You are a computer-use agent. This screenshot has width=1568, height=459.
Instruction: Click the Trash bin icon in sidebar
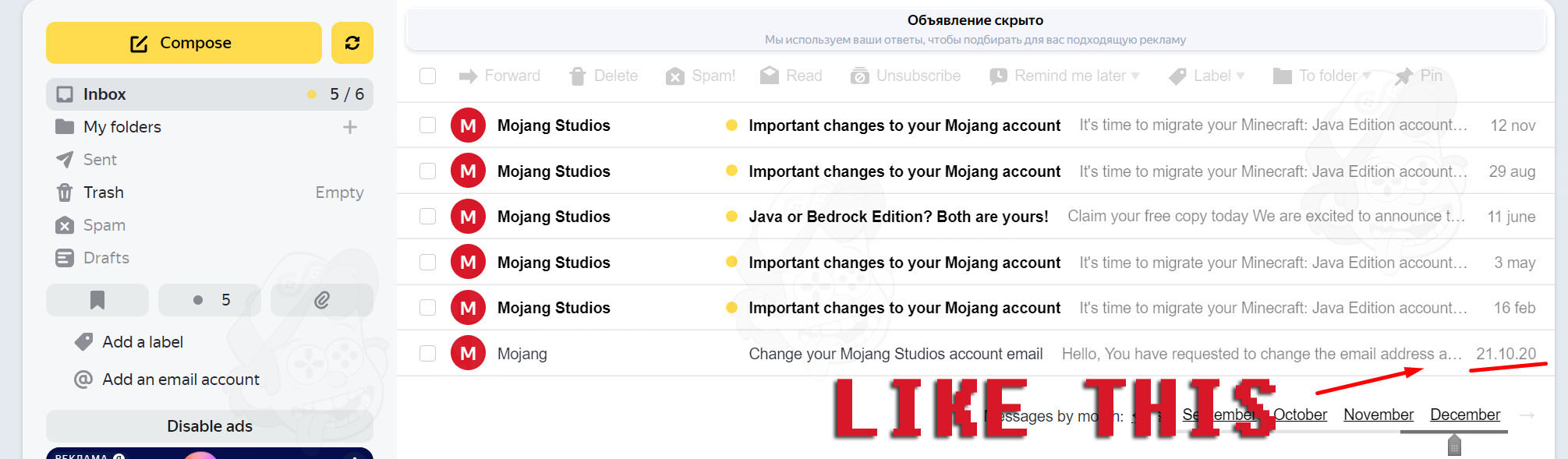coord(65,192)
